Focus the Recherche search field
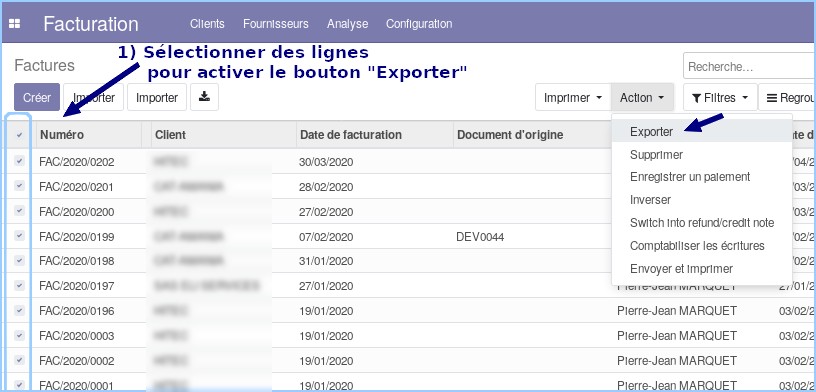This screenshot has height=392, width=816. click(749, 67)
